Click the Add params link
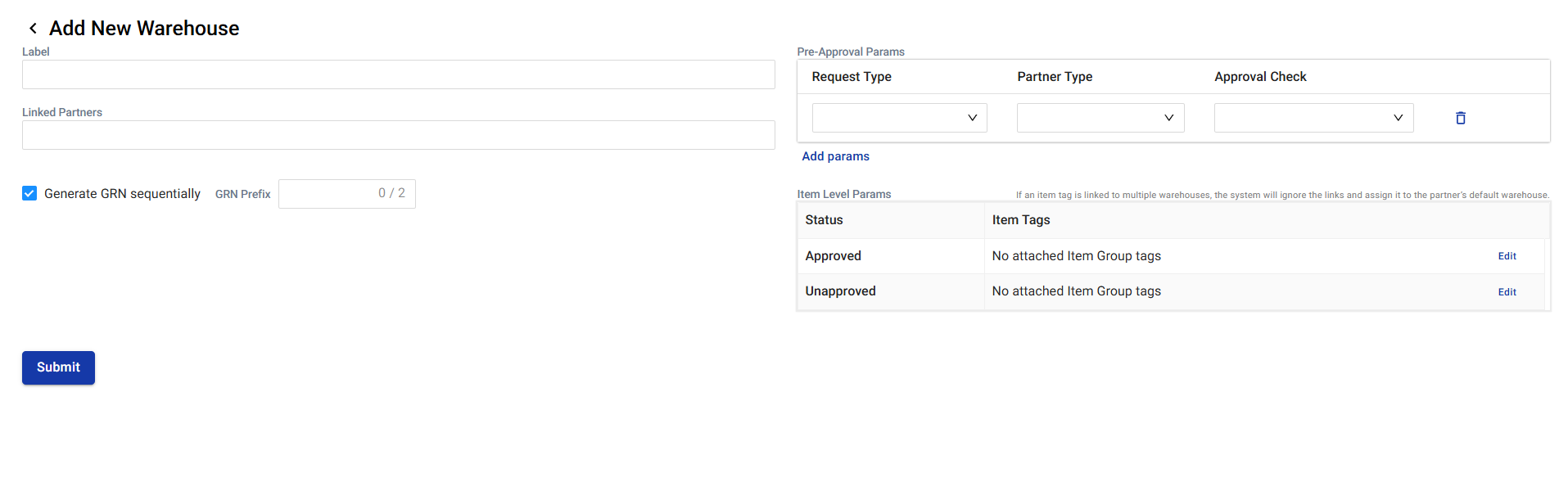Viewport: 1568px width, 482px height. click(835, 156)
